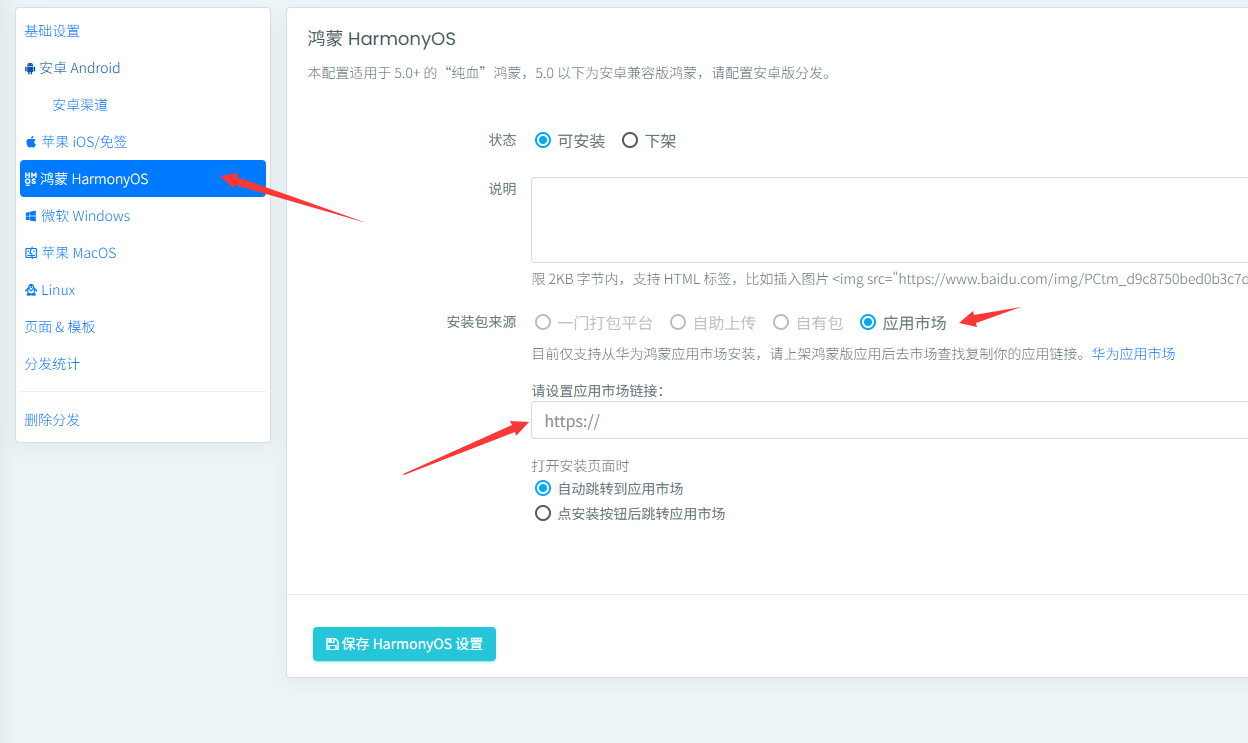Click the Windows logo icon in sidebar
This screenshot has width=1248, height=743.
[31, 216]
